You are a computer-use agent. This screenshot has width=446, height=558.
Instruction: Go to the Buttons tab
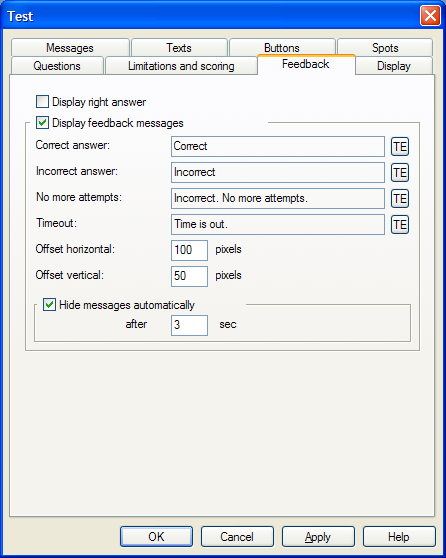point(282,47)
